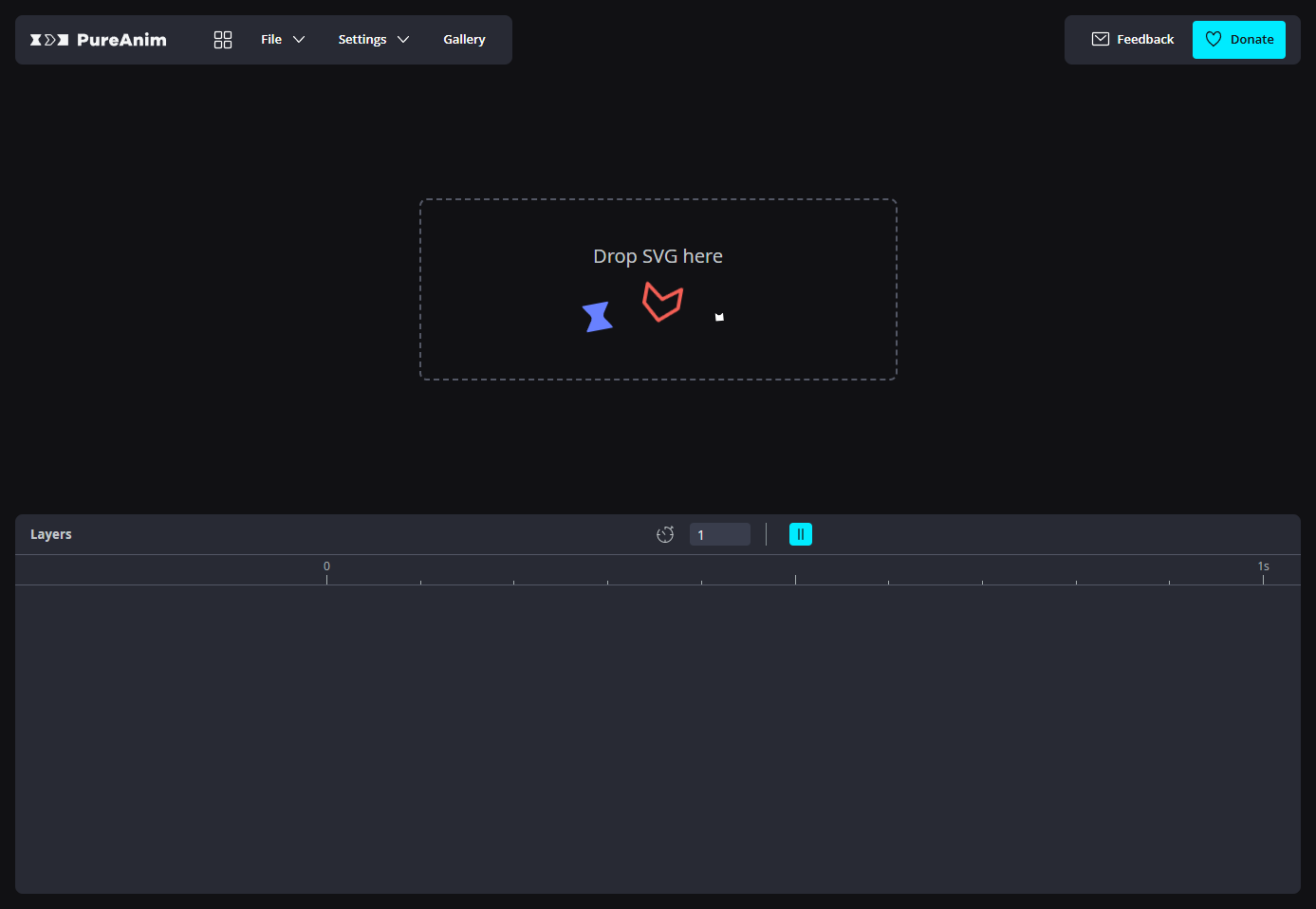The height and width of the screenshot is (909, 1316).
Task: Click the PureAnim brand name text
Action: (121, 40)
